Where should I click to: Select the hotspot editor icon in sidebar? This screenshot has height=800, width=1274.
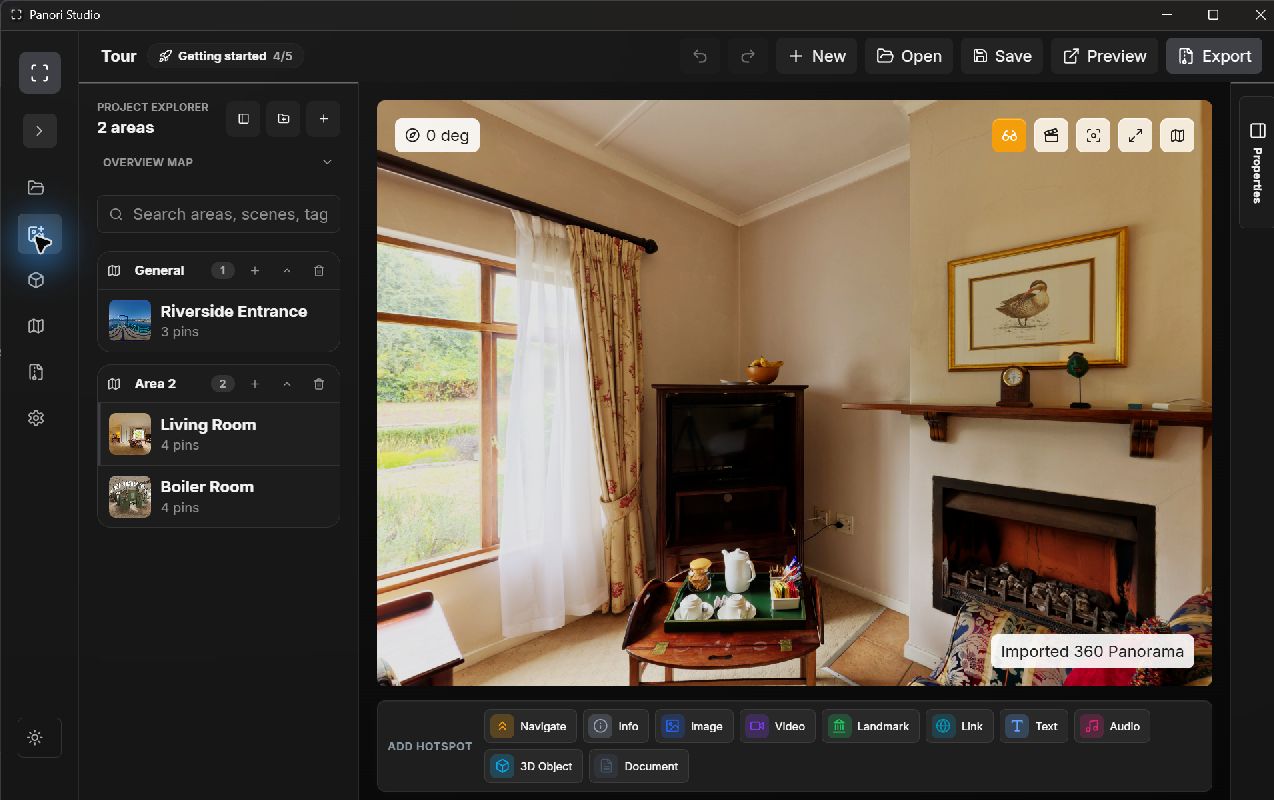[39, 235]
